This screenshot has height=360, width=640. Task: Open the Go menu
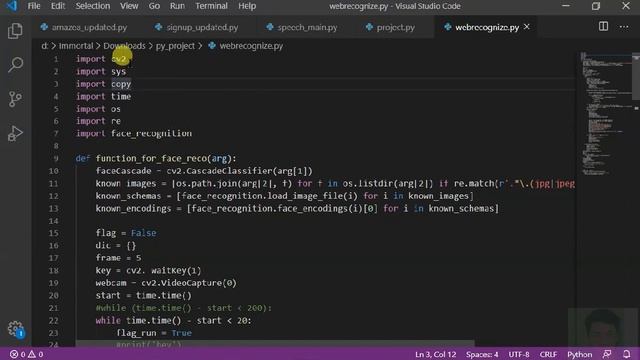point(154,6)
